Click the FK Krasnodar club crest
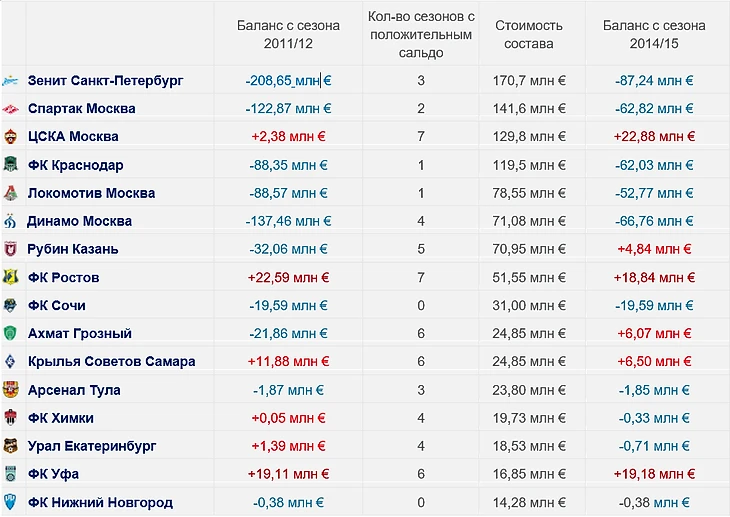Viewport: 730px width, 517px height. pyautogui.click(x=10, y=165)
